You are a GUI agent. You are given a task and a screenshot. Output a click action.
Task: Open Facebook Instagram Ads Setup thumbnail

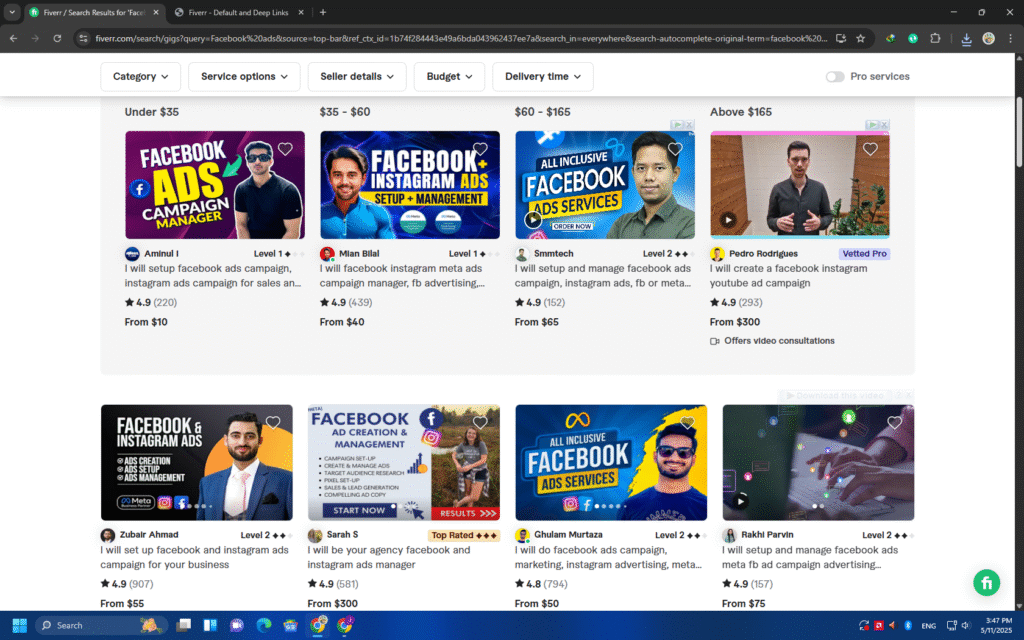(x=409, y=185)
